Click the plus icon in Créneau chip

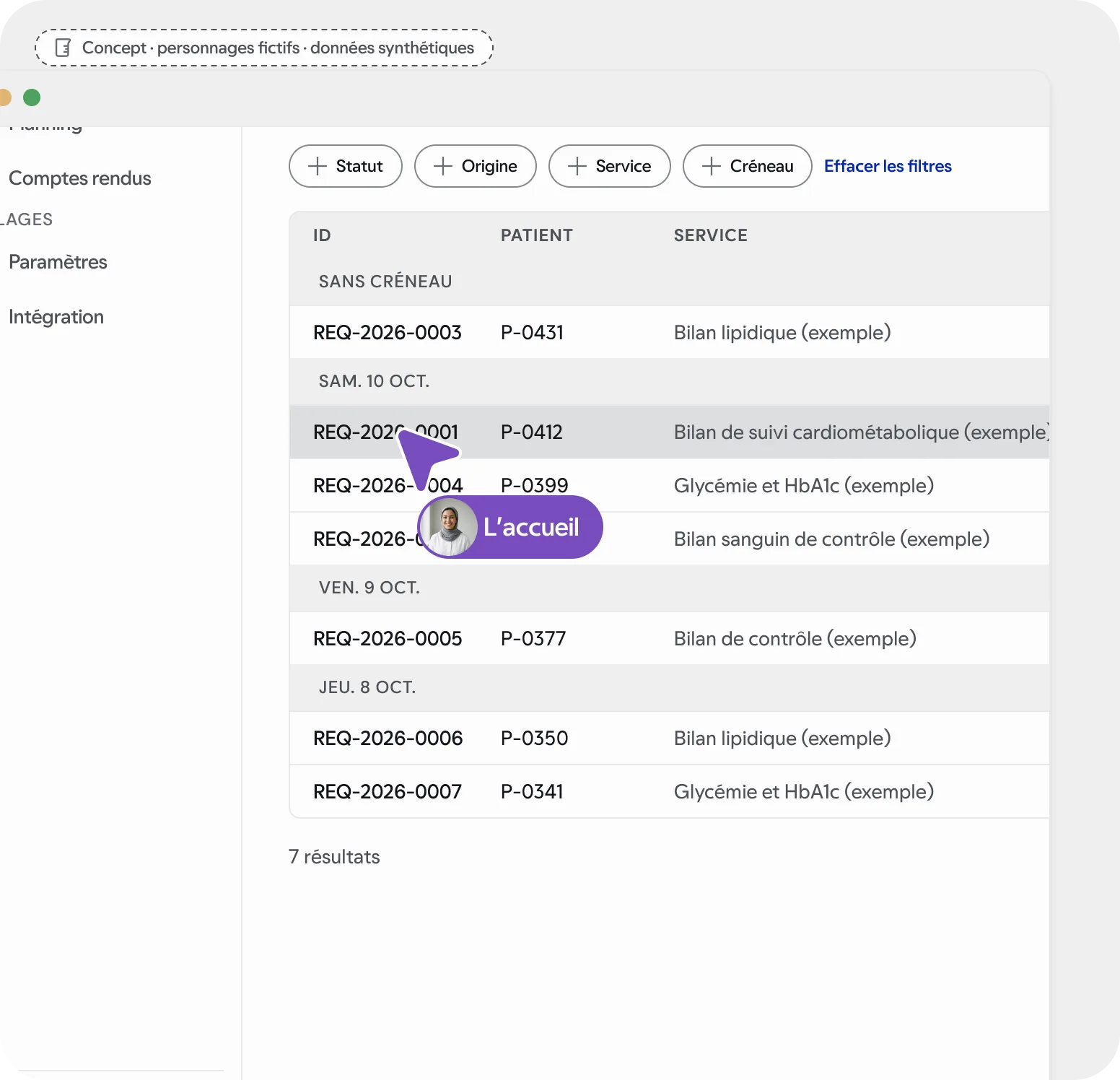click(x=712, y=166)
